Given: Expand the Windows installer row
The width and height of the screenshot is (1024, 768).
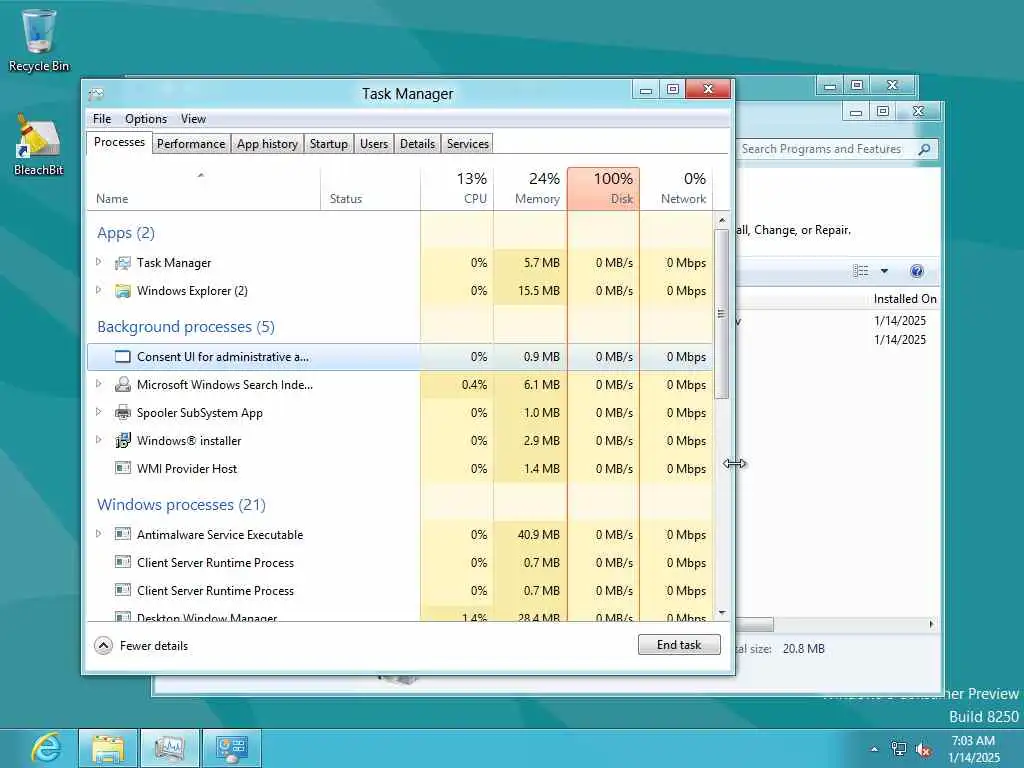Looking at the screenshot, I should point(99,440).
